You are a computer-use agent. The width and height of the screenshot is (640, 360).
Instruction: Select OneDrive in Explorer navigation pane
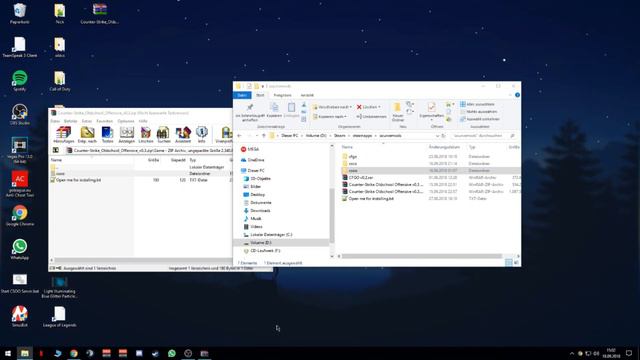tap(253, 160)
